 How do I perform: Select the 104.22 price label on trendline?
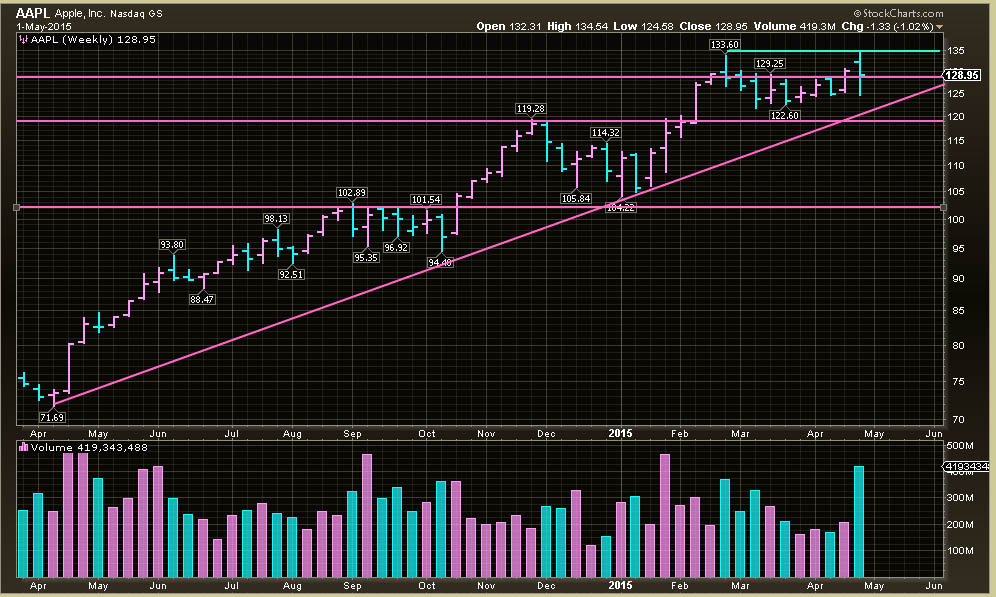tap(621, 208)
